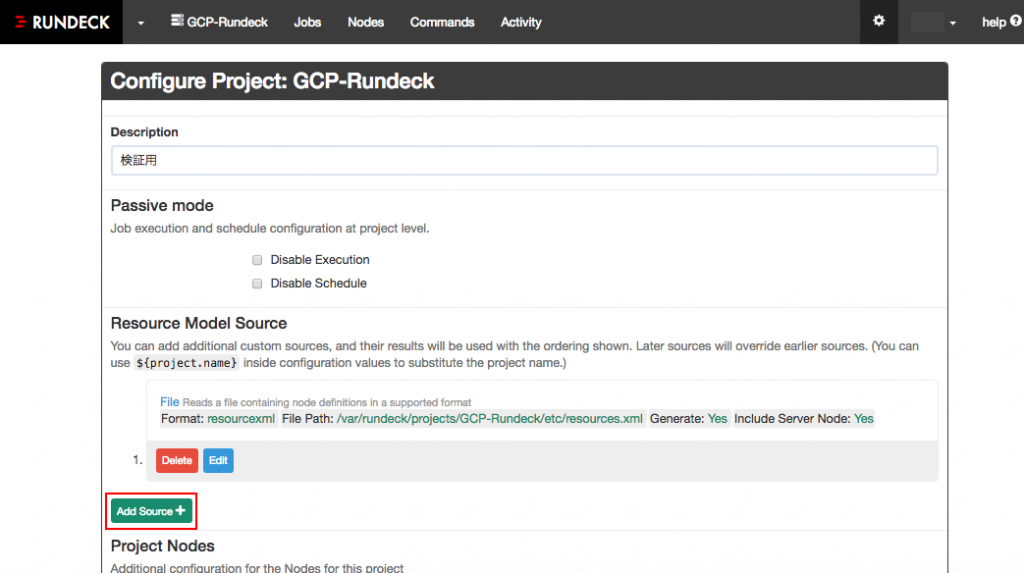Click the File source type name
The image size is (1024, 573).
point(169,402)
